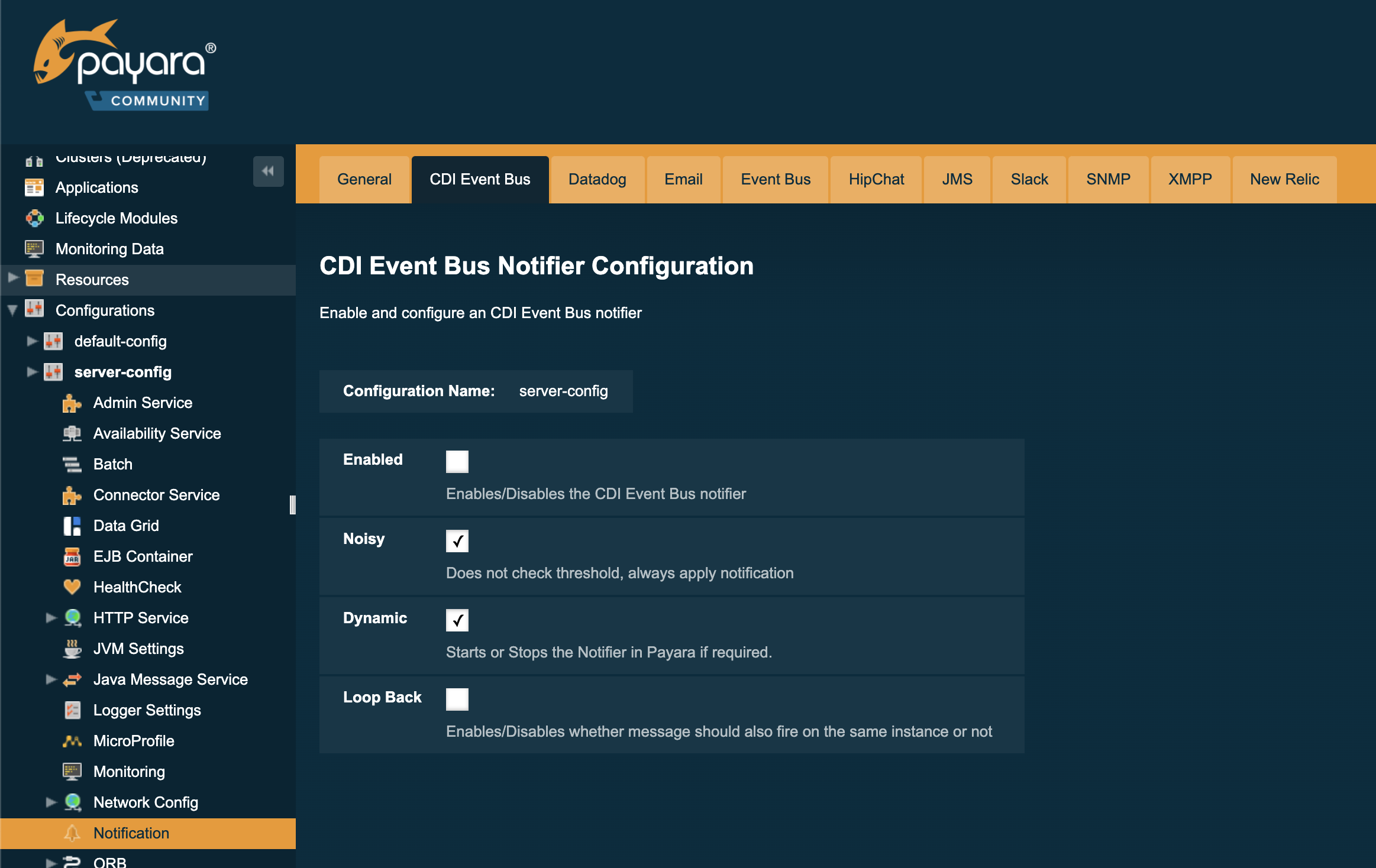Click the Notification bell icon

[x=72, y=833]
